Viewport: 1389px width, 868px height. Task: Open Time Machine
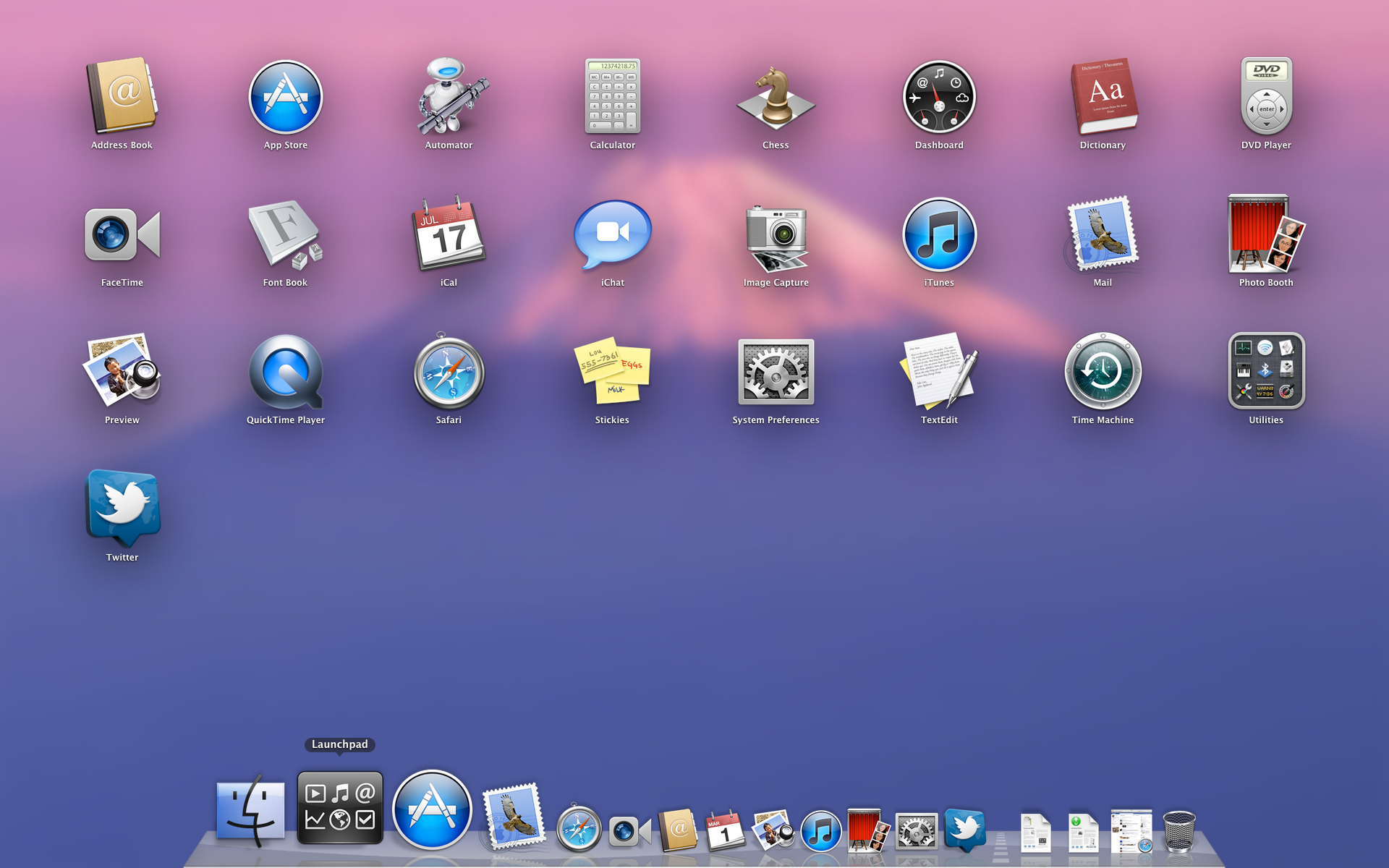tap(1103, 371)
